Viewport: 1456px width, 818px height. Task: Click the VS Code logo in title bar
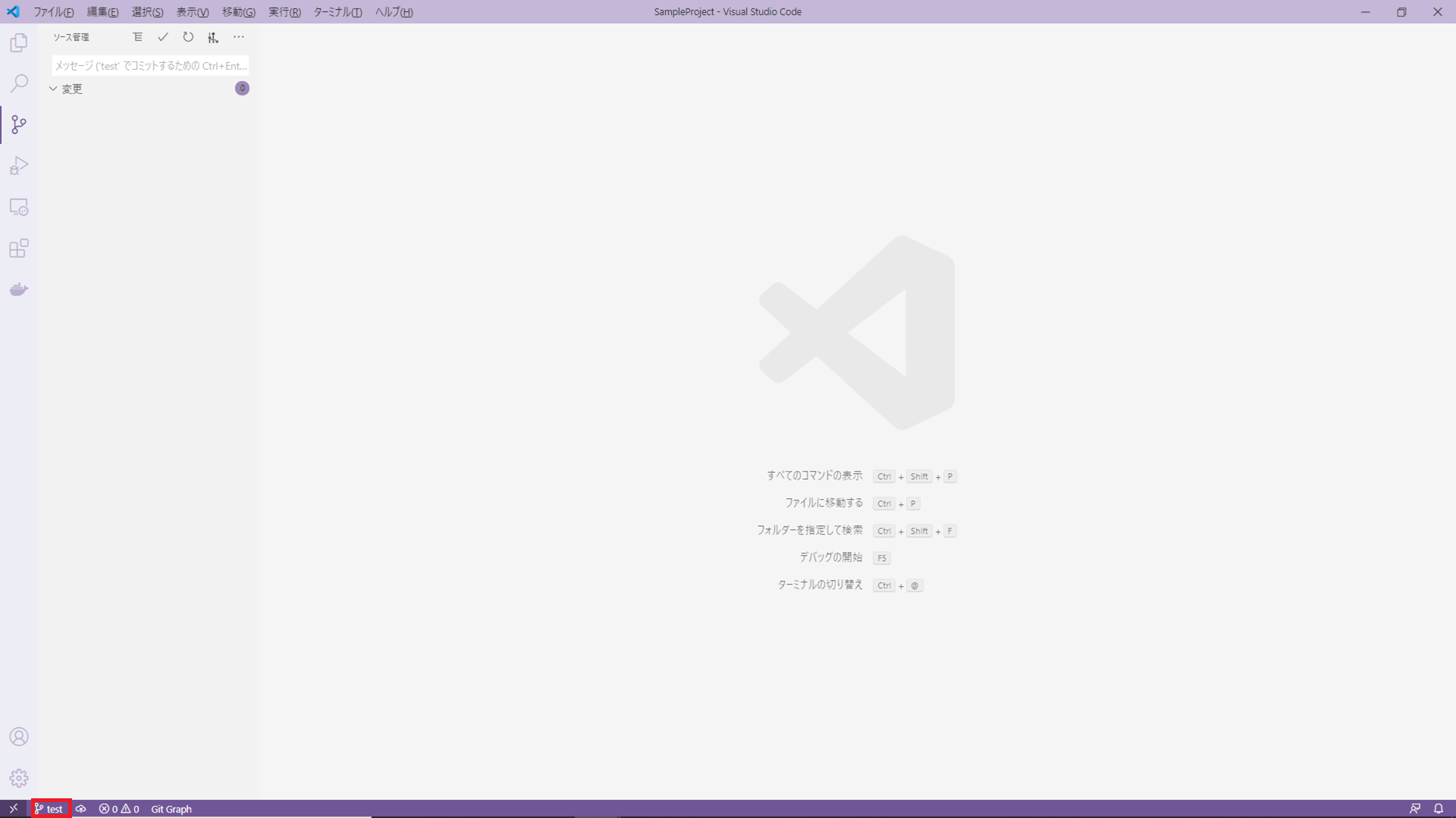pyautogui.click(x=13, y=11)
